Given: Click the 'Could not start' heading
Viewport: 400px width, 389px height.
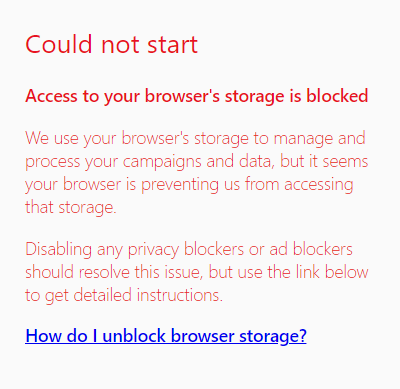Looking at the screenshot, I should (x=112, y=44).
